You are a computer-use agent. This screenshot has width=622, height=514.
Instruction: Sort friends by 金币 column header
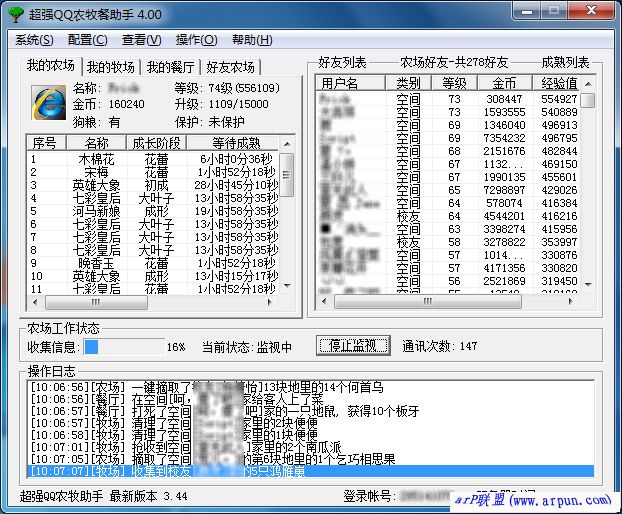[x=505, y=83]
